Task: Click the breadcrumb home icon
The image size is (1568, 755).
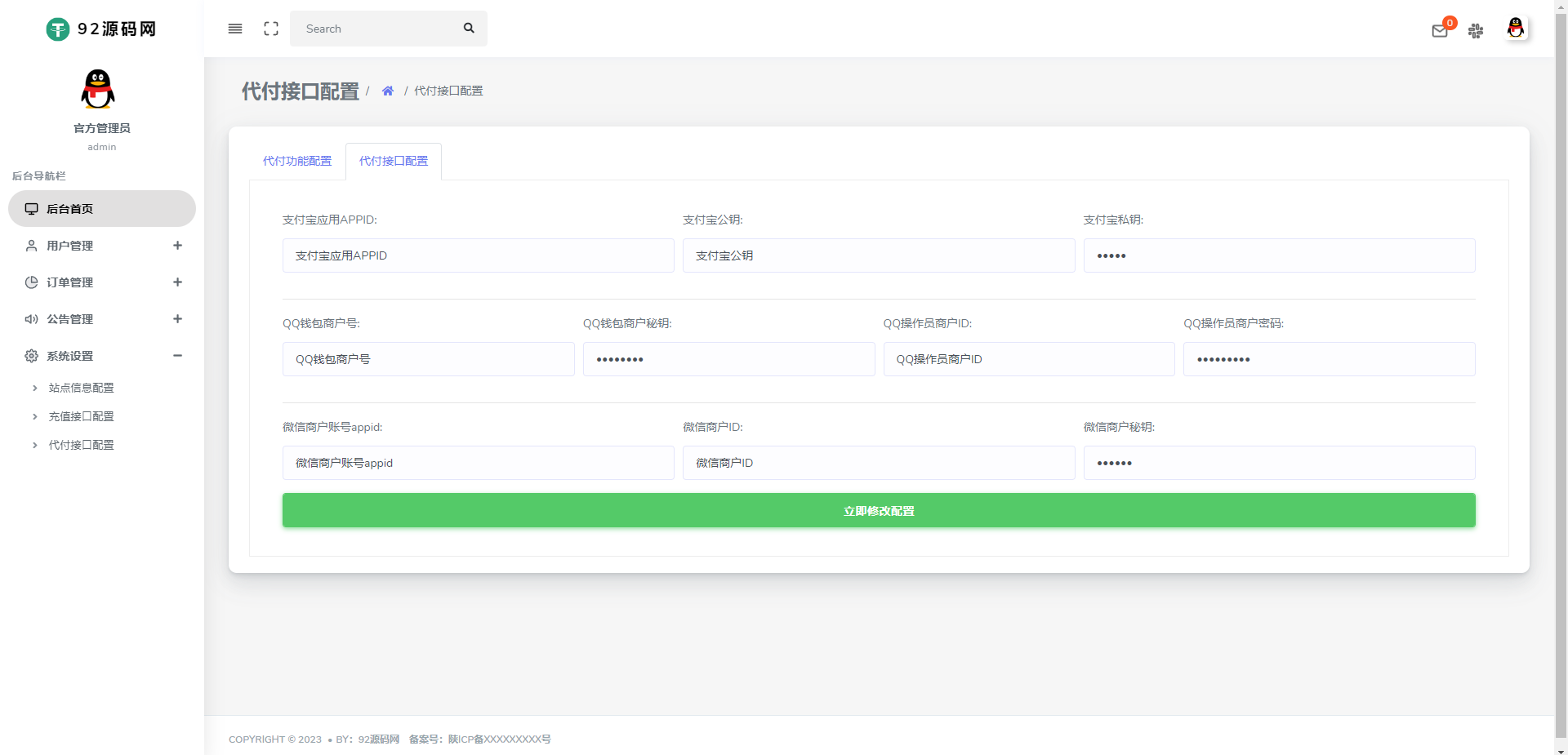Action: click(x=388, y=91)
